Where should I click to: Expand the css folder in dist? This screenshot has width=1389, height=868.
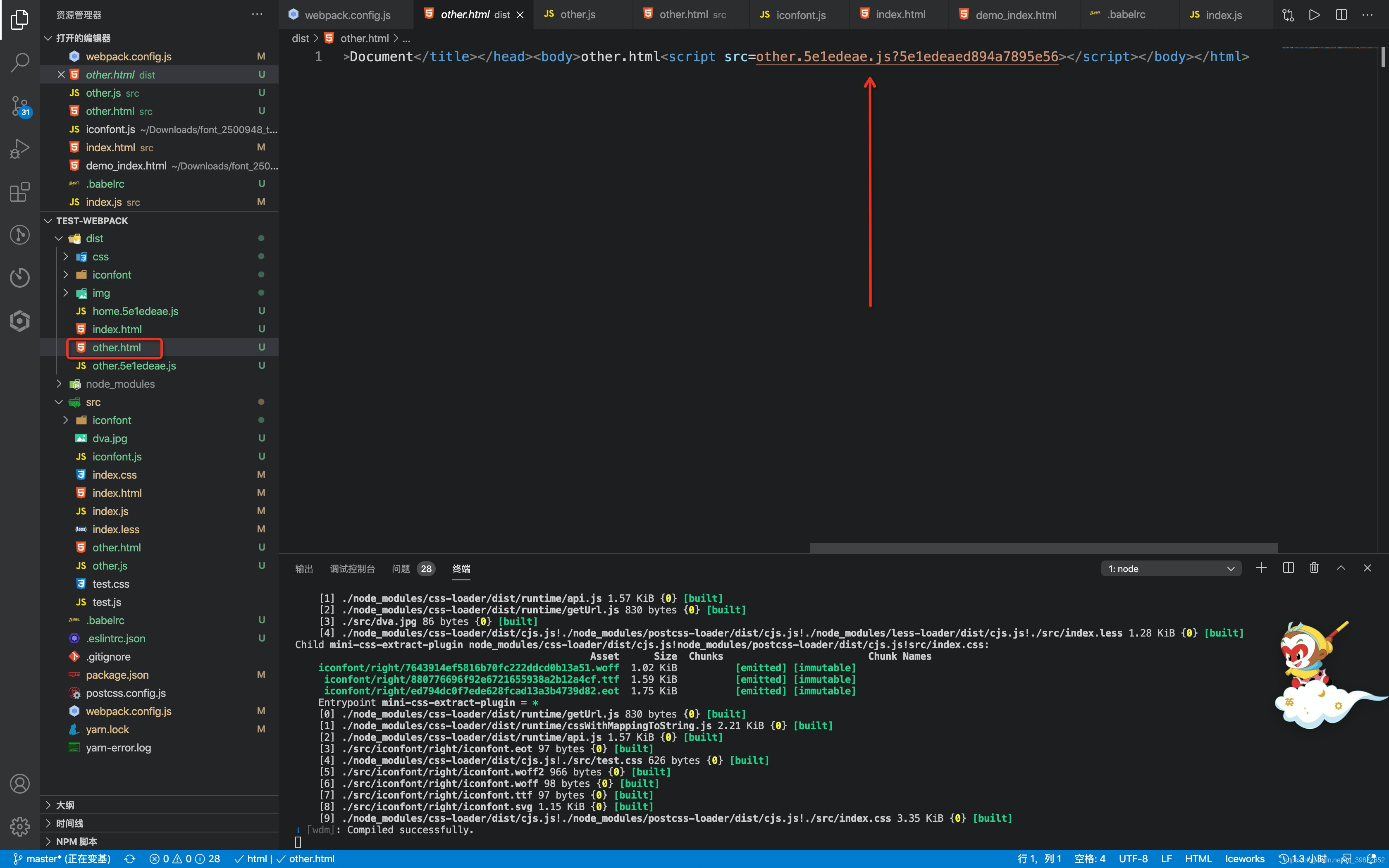pyautogui.click(x=65, y=257)
